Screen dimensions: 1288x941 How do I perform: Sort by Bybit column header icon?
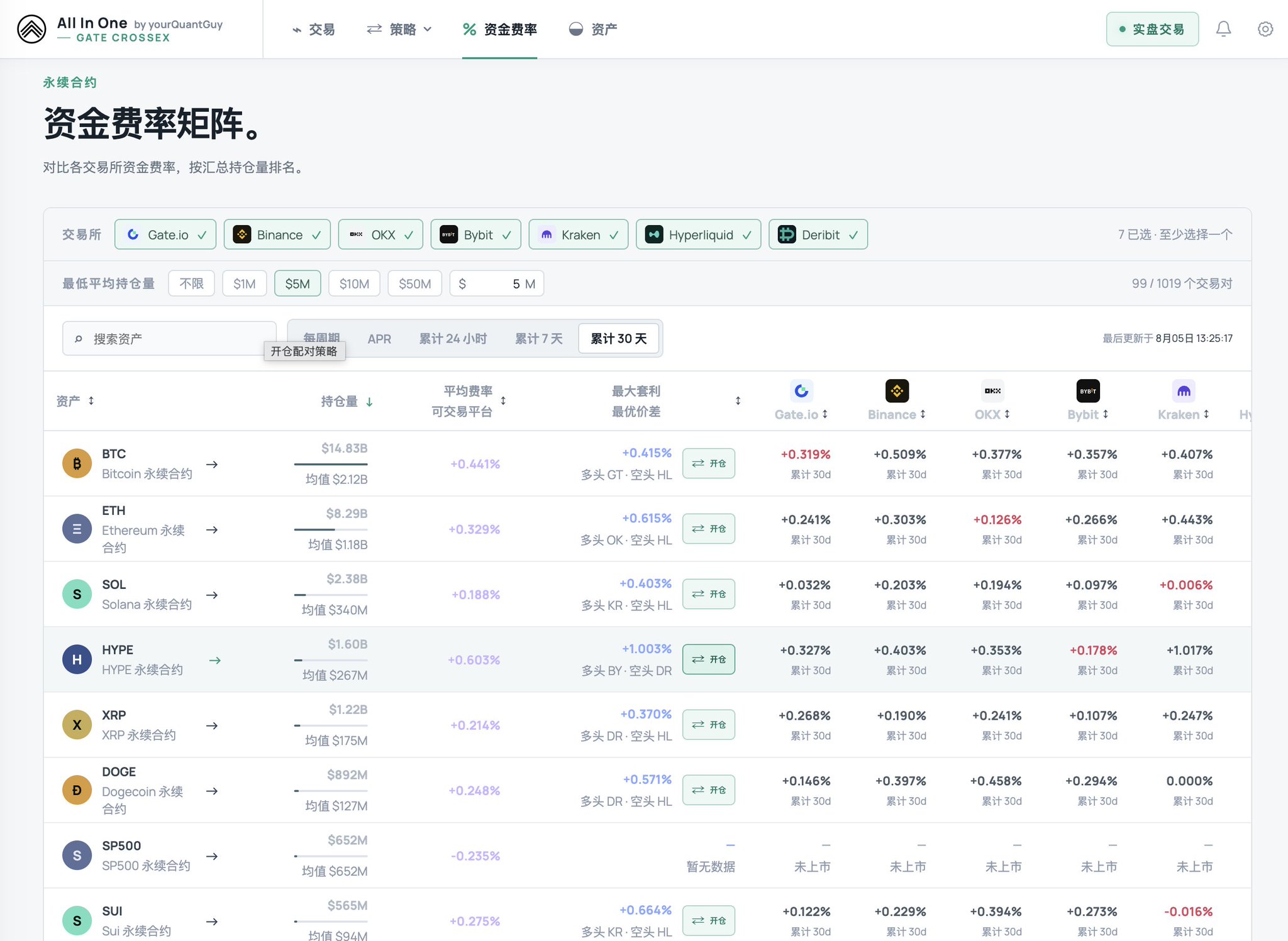(x=1088, y=391)
